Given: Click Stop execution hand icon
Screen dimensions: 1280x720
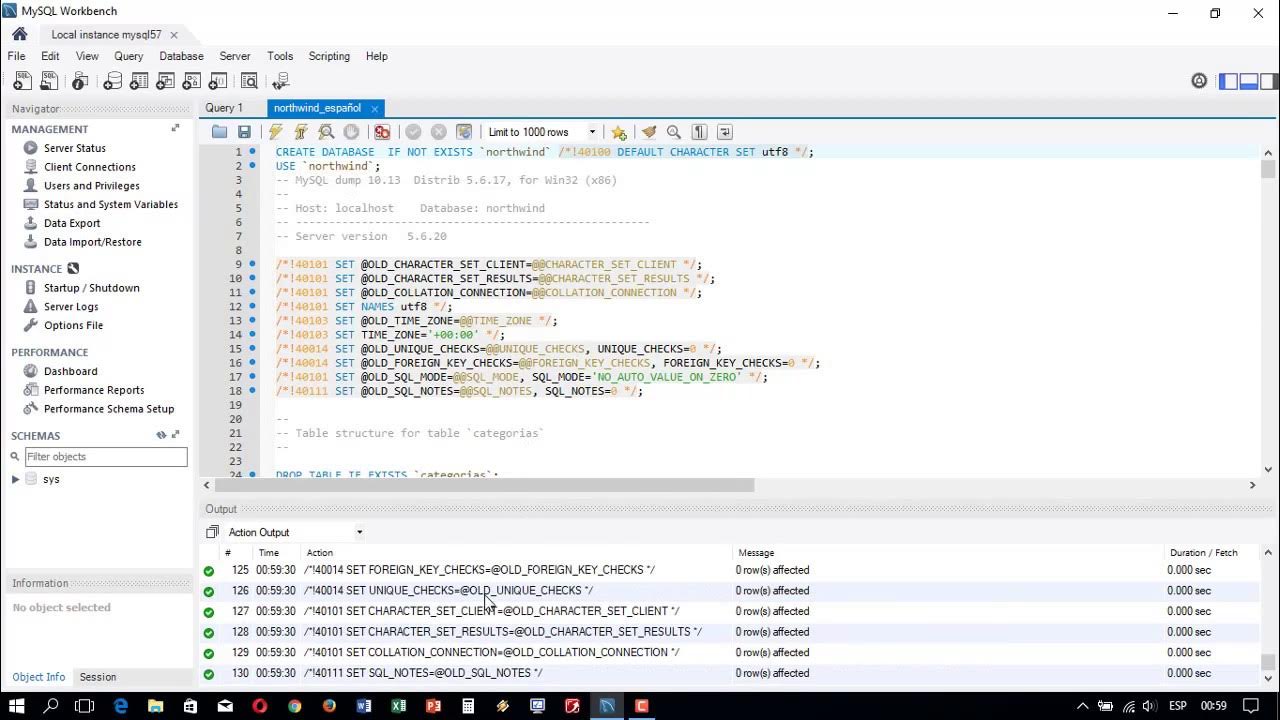Looking at the screenshot, I should coord(351,132).
